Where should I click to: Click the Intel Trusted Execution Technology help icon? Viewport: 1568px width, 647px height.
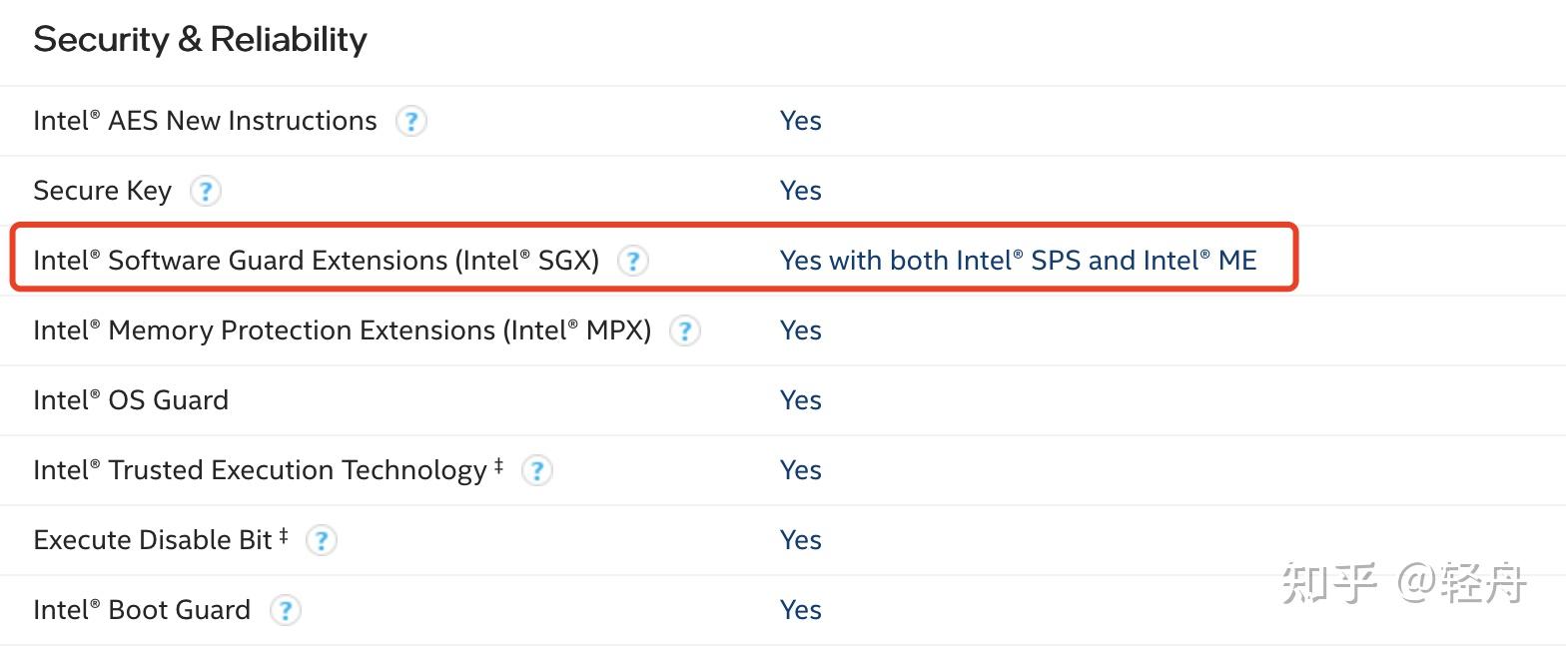(x=537, y=470)
